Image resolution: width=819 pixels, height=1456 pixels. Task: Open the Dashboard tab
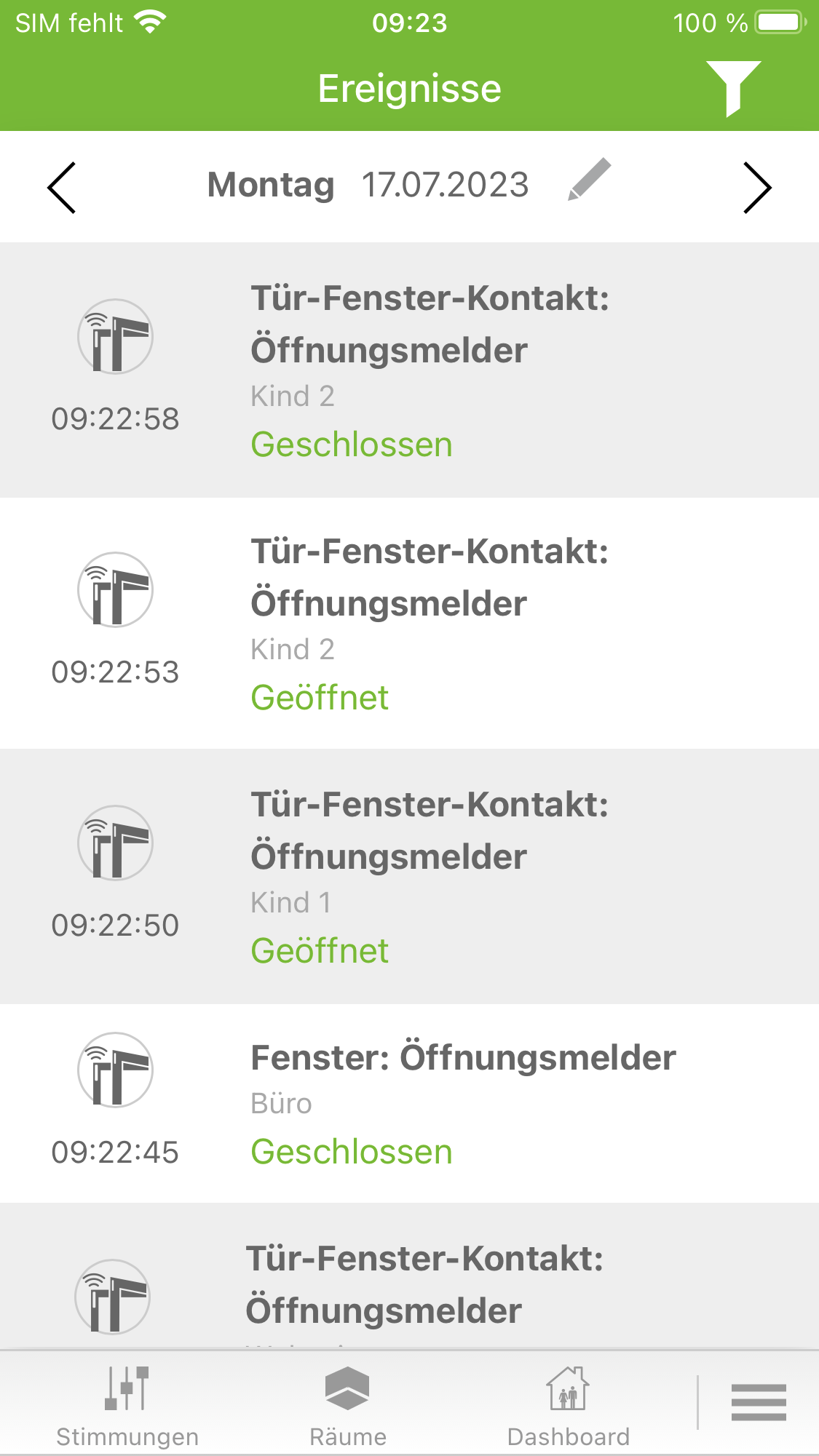[x=568, y=1405]
